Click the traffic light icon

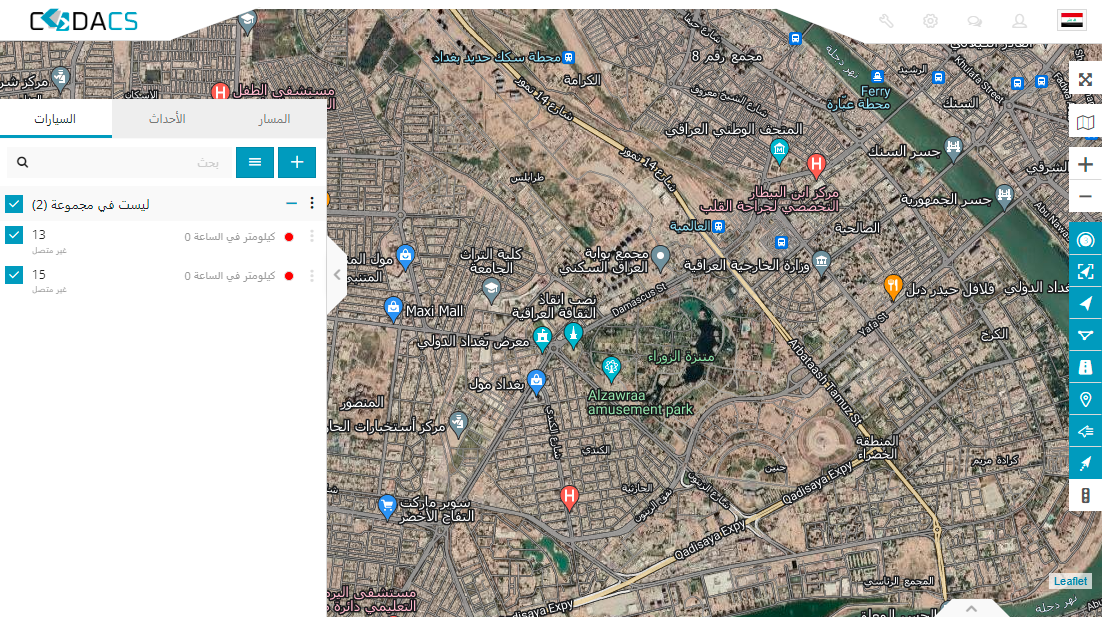(x=1085, y=495)
